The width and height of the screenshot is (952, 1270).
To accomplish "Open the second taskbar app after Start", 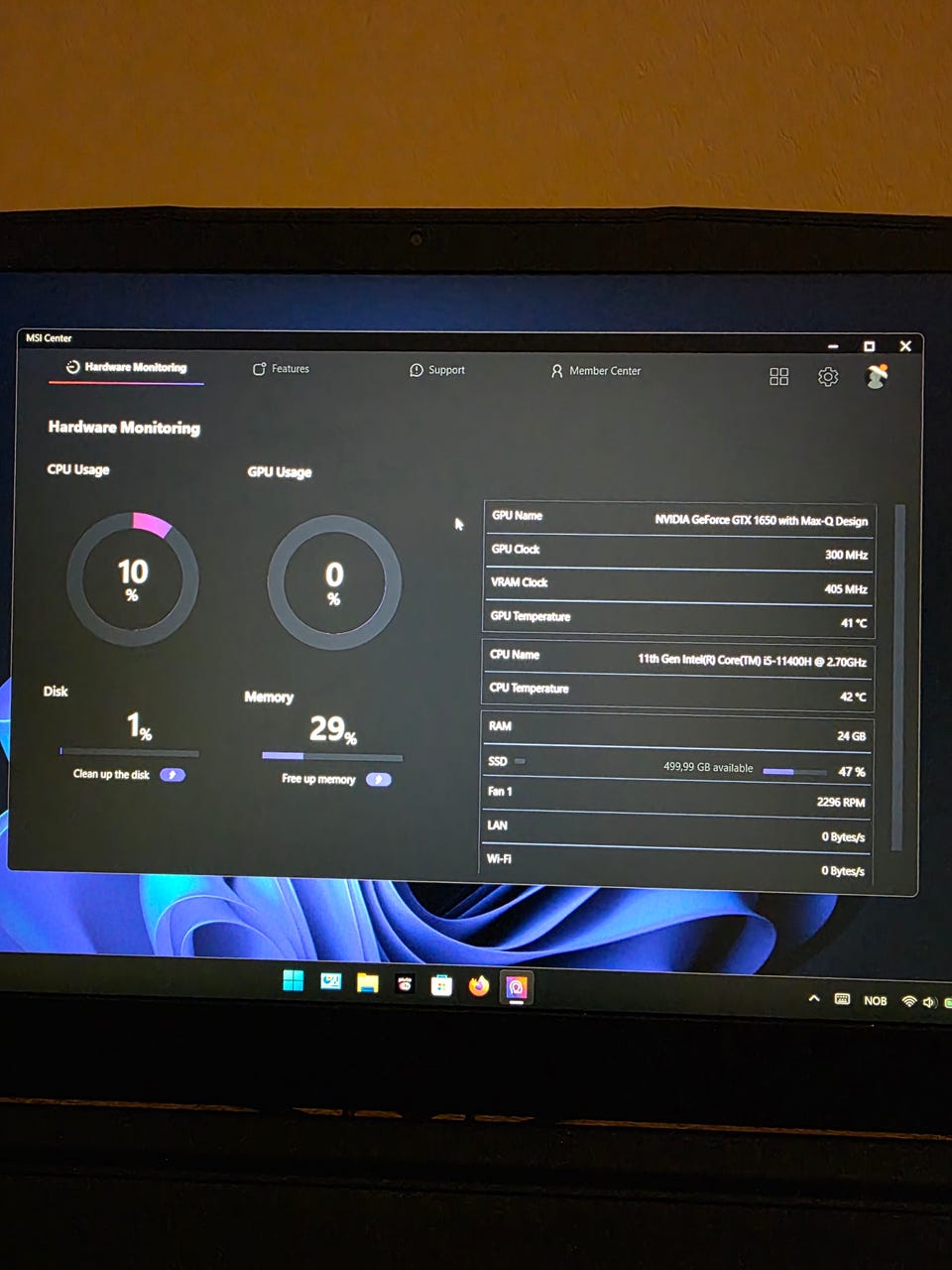I will 331,982.
